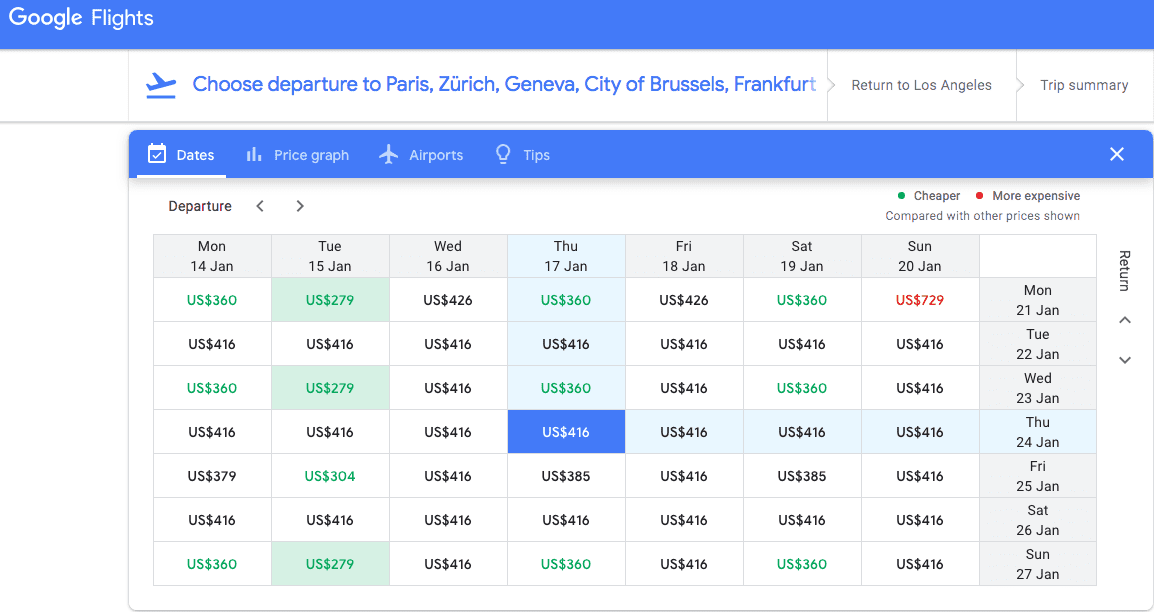Select Thu 17 Jan column header
Image resolution: width=1154 pixels, height=612 pixels.
click(x=566, y=256)
